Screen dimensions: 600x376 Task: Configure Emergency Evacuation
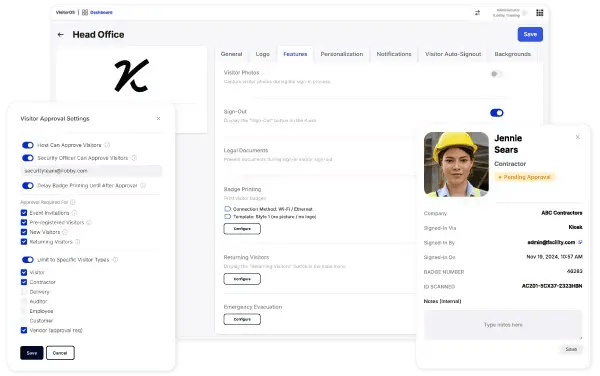click(242, 319)
